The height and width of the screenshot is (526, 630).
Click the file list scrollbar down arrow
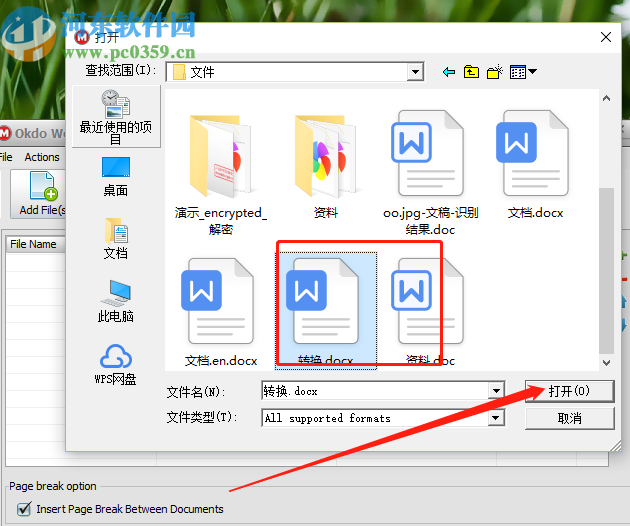pyautogui.click(x=606, y=362)
